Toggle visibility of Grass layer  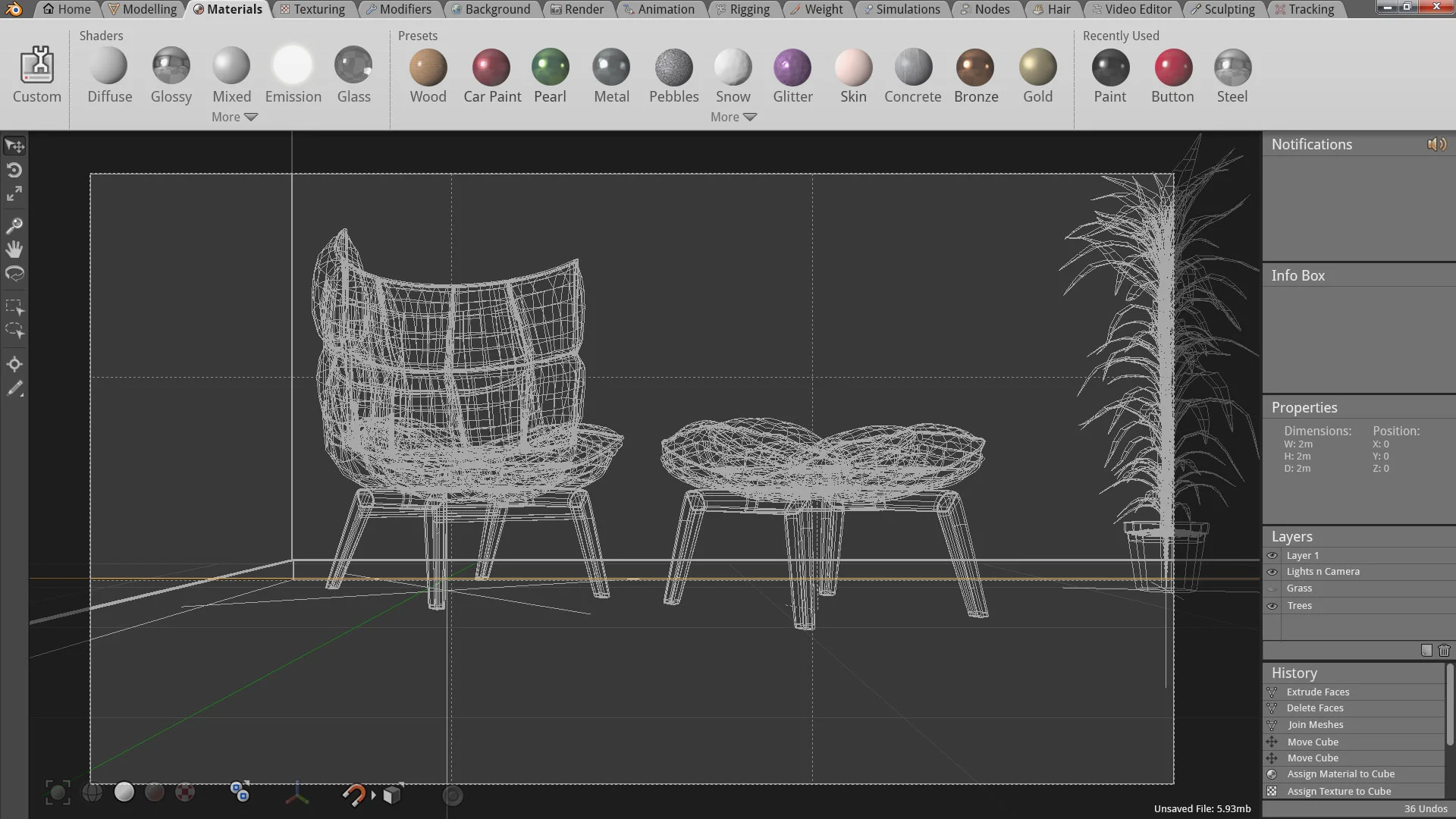click(x=1272, y=588)
